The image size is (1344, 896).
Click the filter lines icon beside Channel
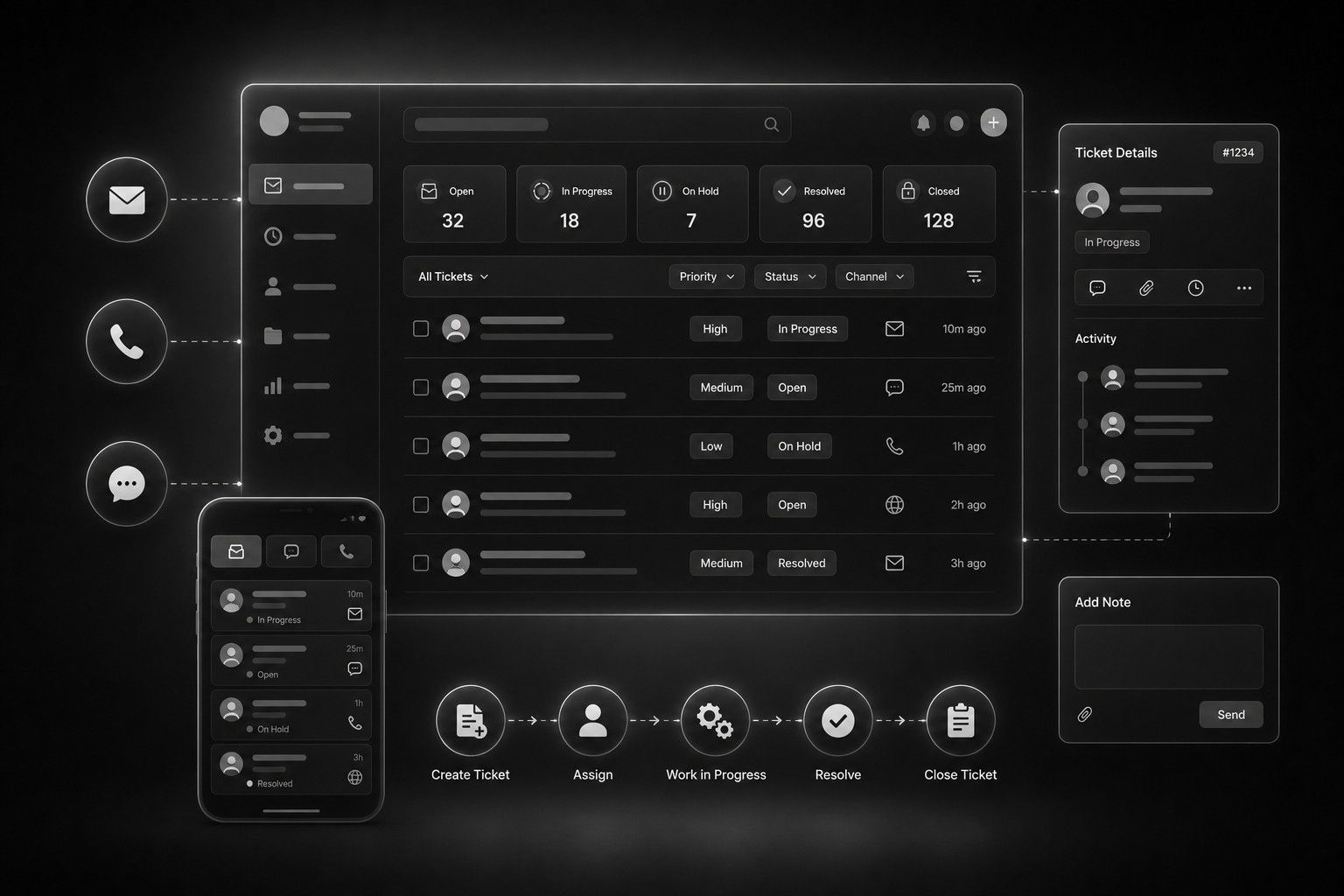coord(974,276)
